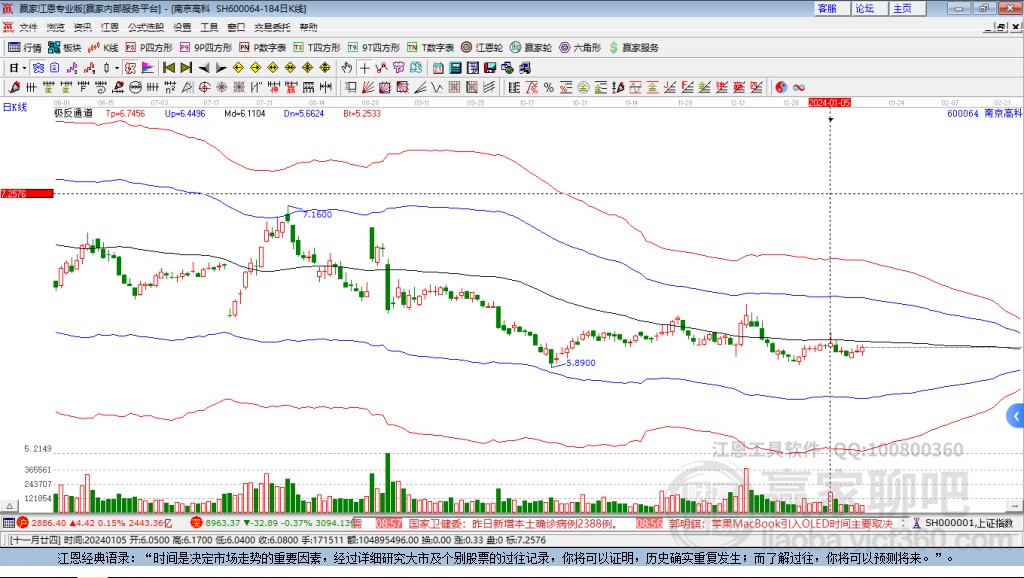This screenshot has height=578, width=1024.
Task: Click the red 2024-01-05 date marker
Action: pos(830,102)
